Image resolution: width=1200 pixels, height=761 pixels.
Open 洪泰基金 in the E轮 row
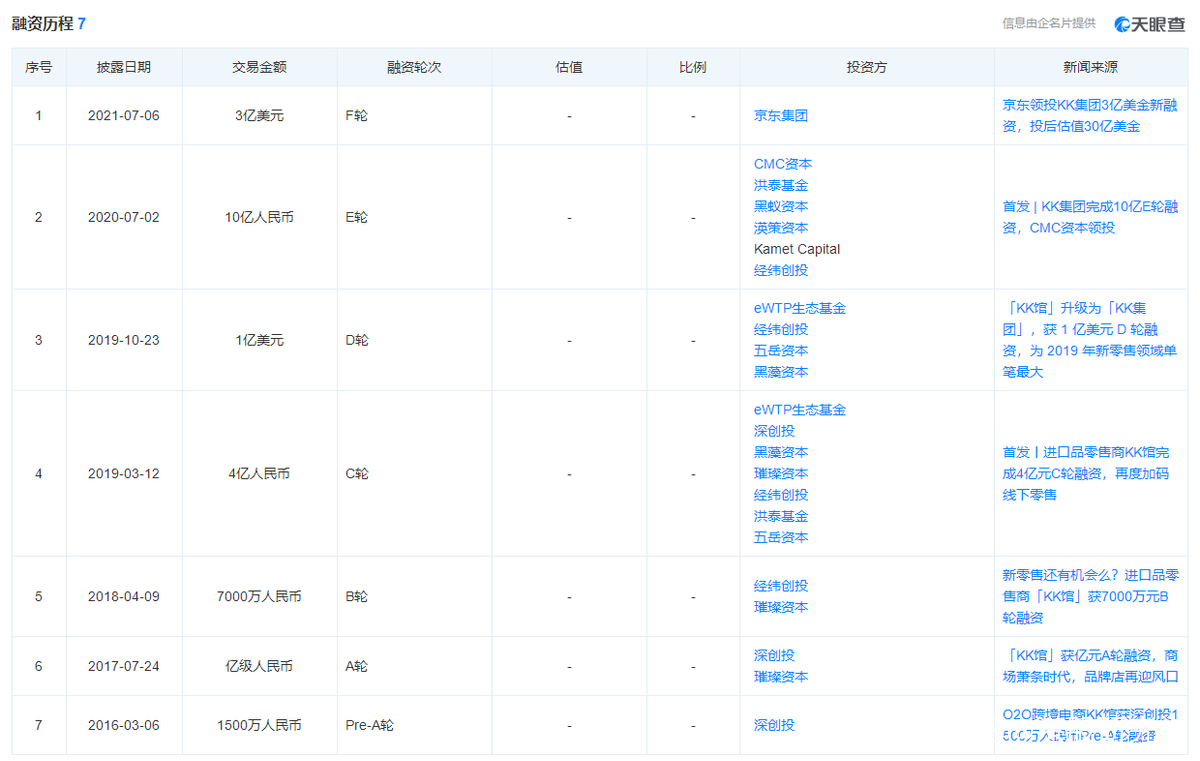[x=781, y=185]
